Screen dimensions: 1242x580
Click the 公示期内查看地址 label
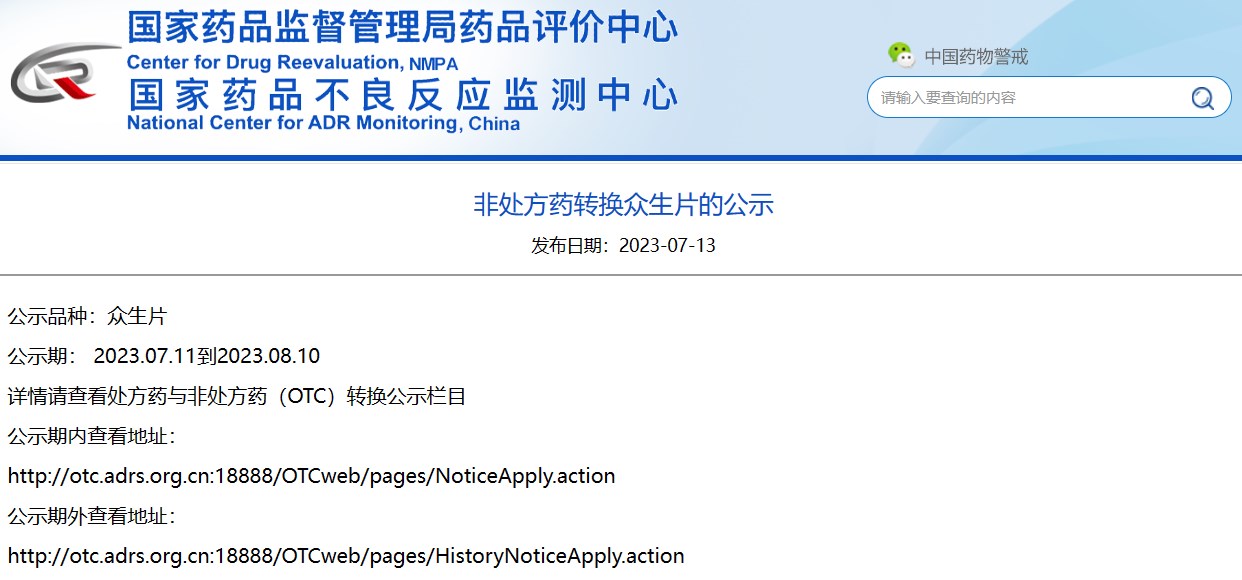point(92,437)
